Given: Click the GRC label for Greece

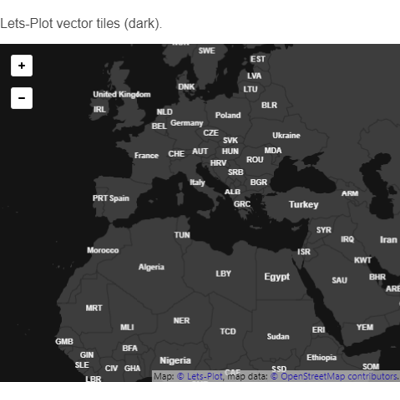Looking at the screenshot, I should (x=242, y=204).
